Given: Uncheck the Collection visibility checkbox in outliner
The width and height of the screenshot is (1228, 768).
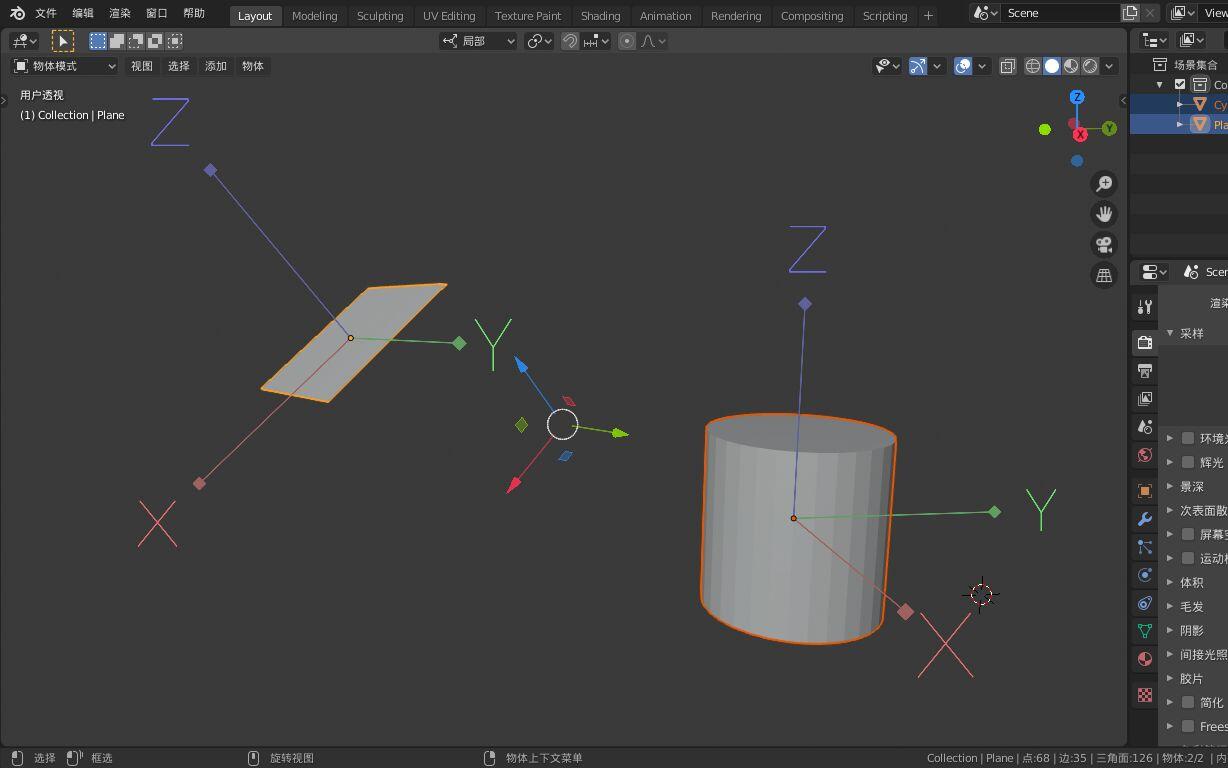Looking at the screenshot, I should (1180, 85).
